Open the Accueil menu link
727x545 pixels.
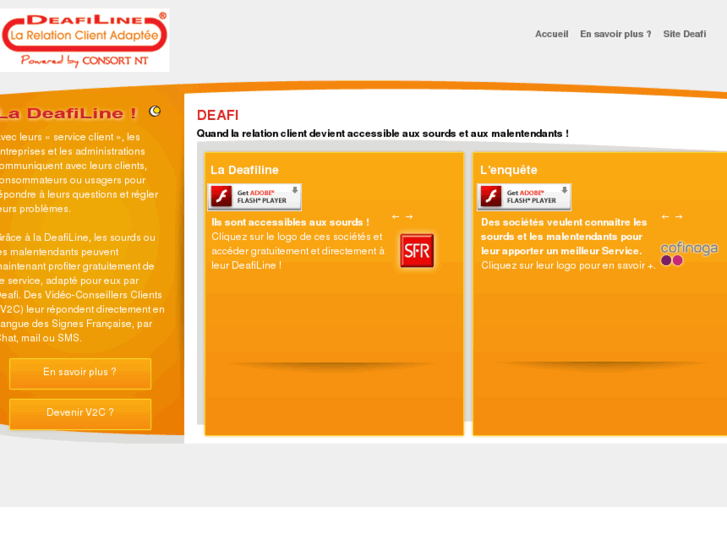[551, 34]
